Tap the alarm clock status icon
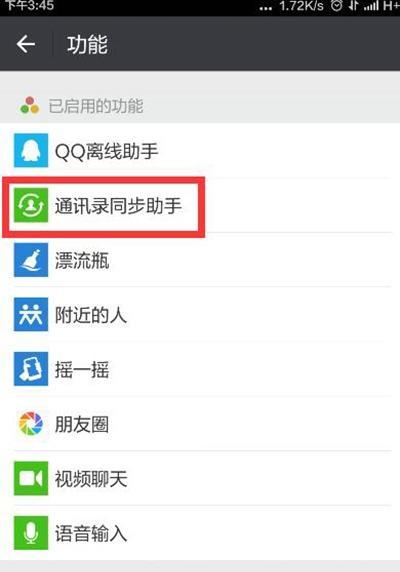Image resolution: width=400 pixels, height=572 pixels. [x=337, y=5]
